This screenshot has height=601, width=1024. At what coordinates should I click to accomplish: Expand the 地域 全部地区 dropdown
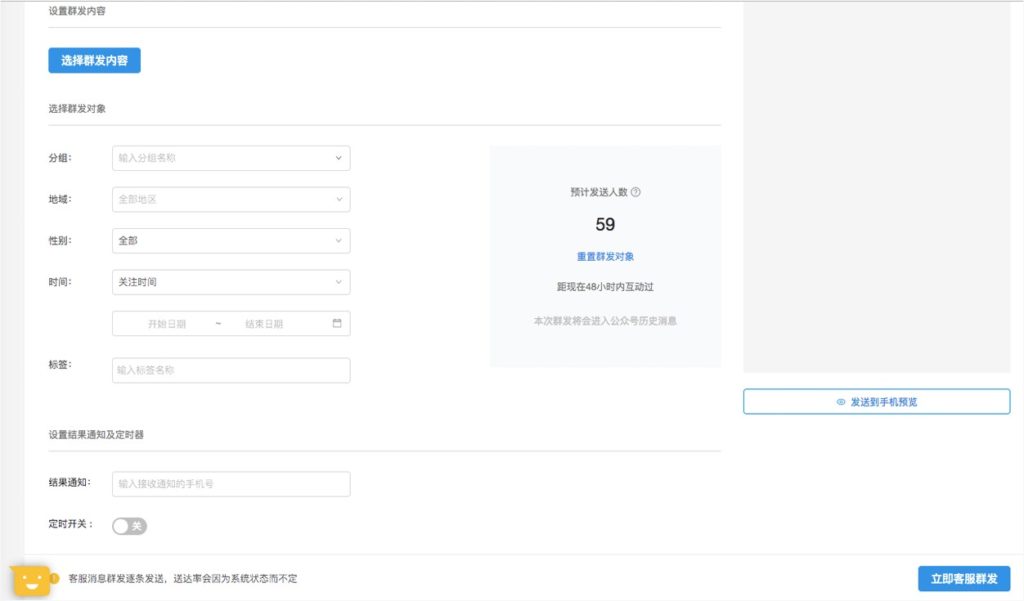tap(231, 199)
